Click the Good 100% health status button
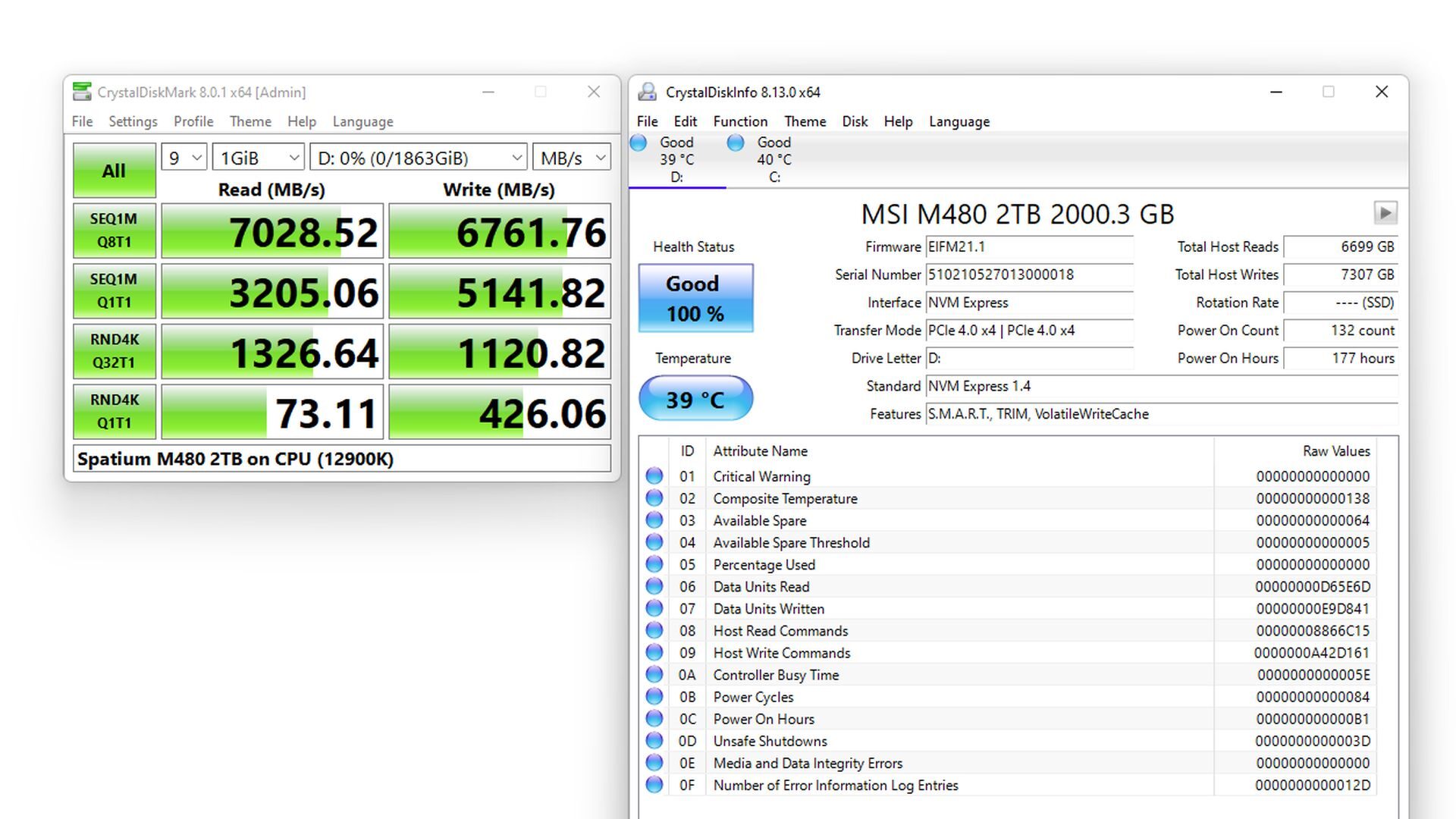The width and height of the screenshot is (1456, 819). (695, 298)
